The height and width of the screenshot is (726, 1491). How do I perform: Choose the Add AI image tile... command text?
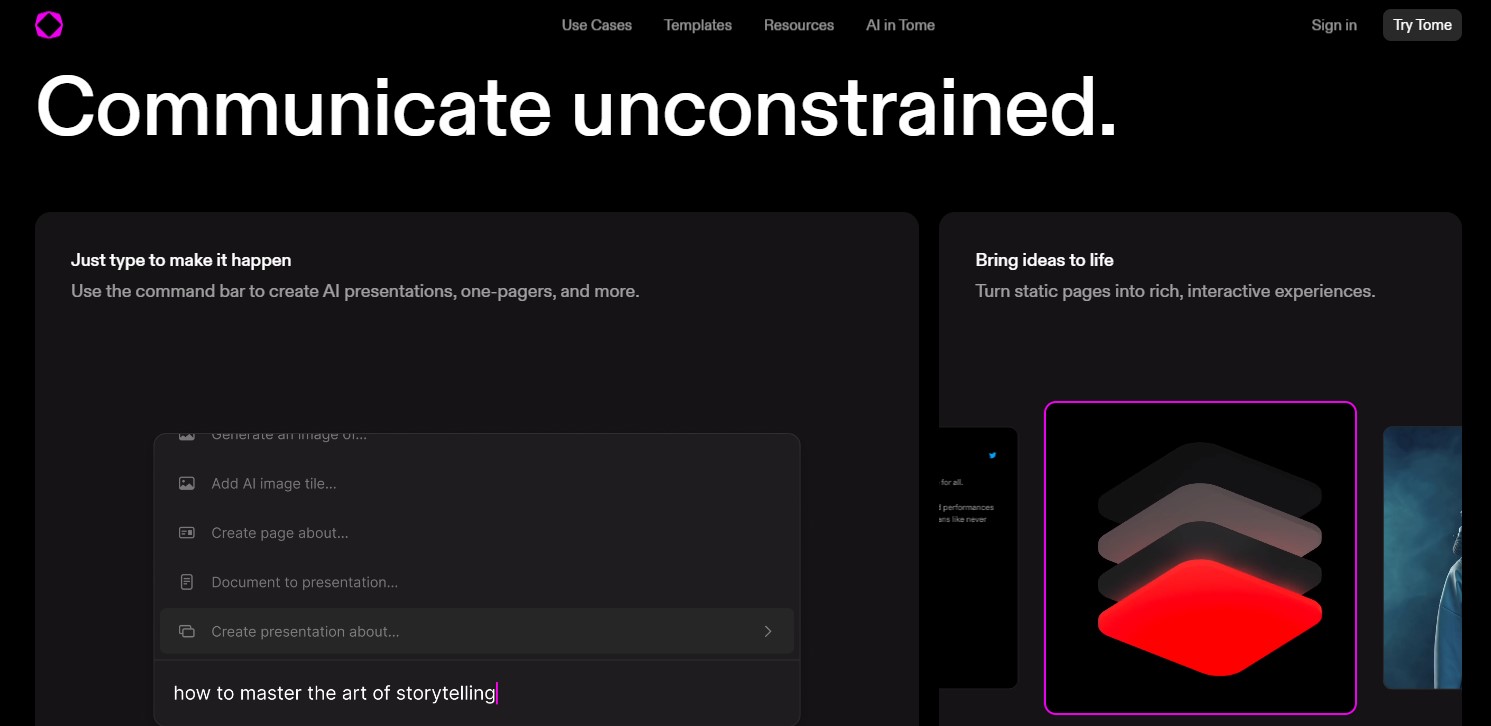[x=273, y=483]
